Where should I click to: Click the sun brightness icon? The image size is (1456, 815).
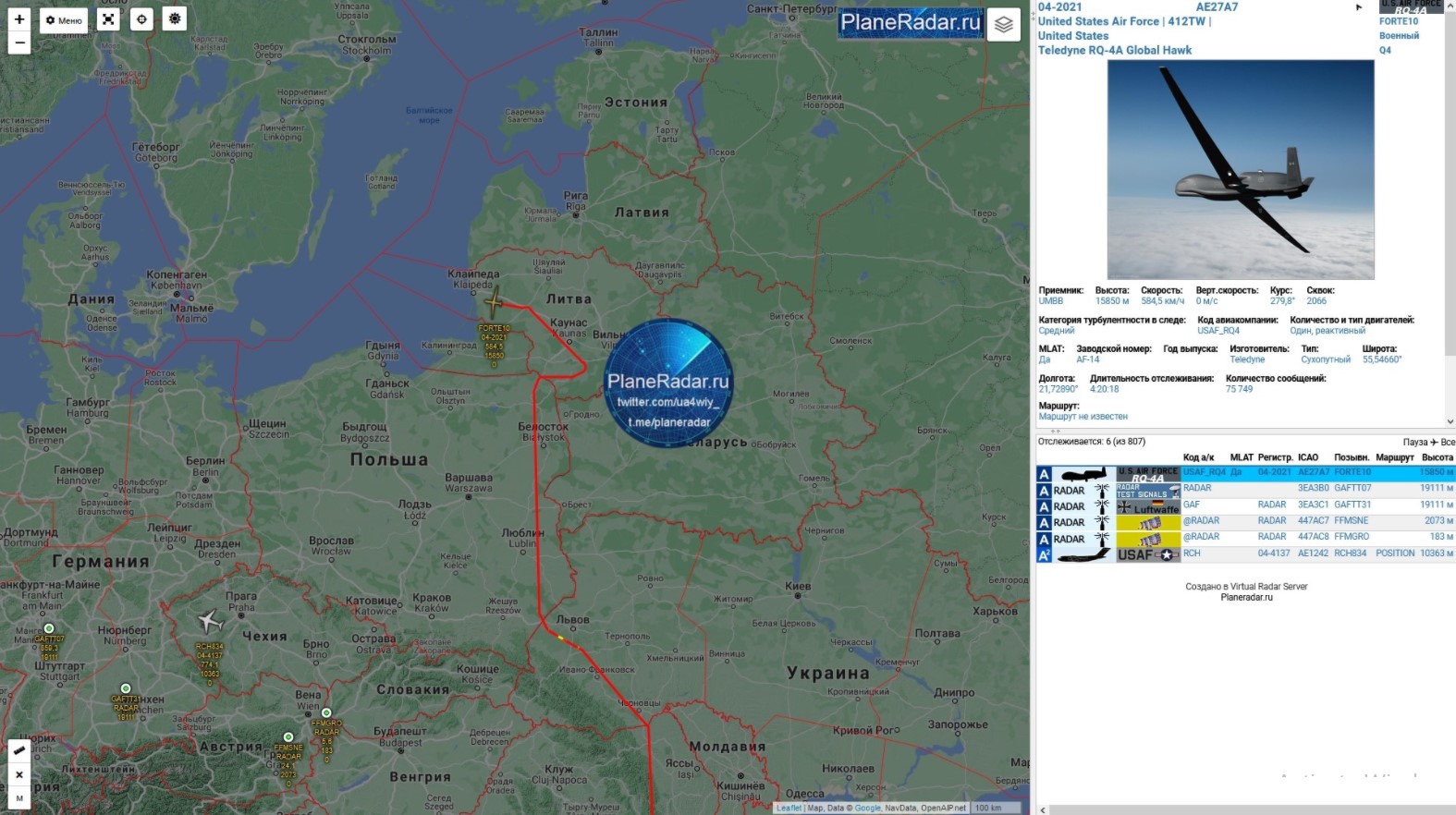[175, 19]
